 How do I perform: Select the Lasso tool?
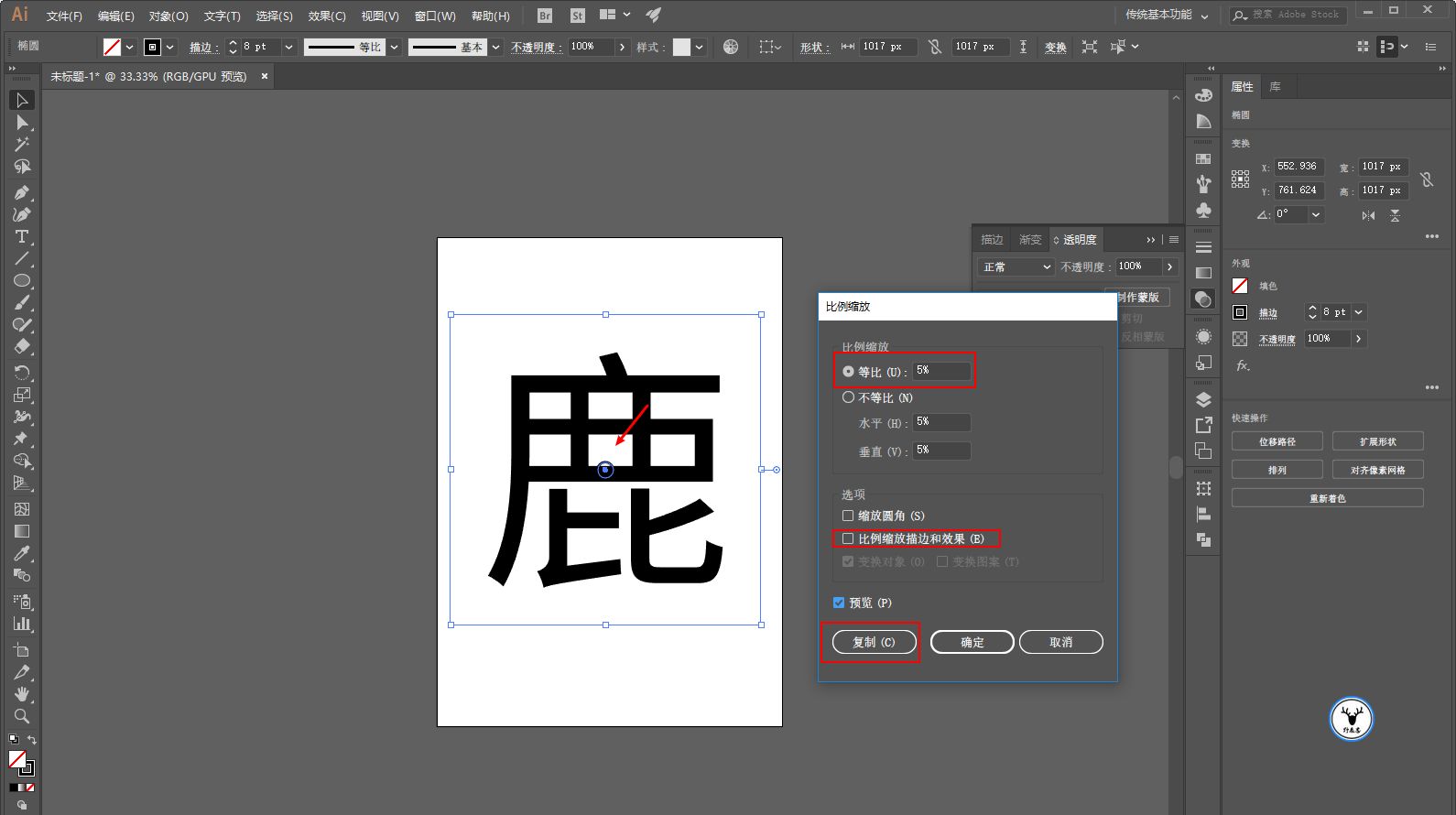pos(22,167)
